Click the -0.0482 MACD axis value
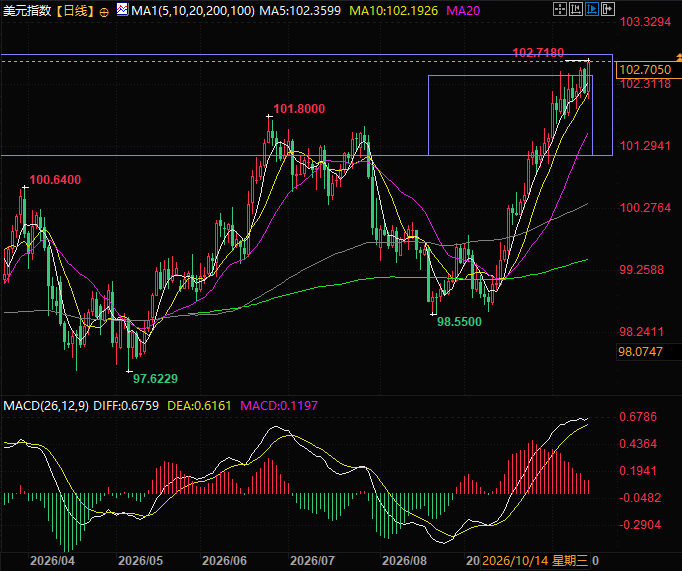Viewport: 682px width, 571px height. (640, 498)
